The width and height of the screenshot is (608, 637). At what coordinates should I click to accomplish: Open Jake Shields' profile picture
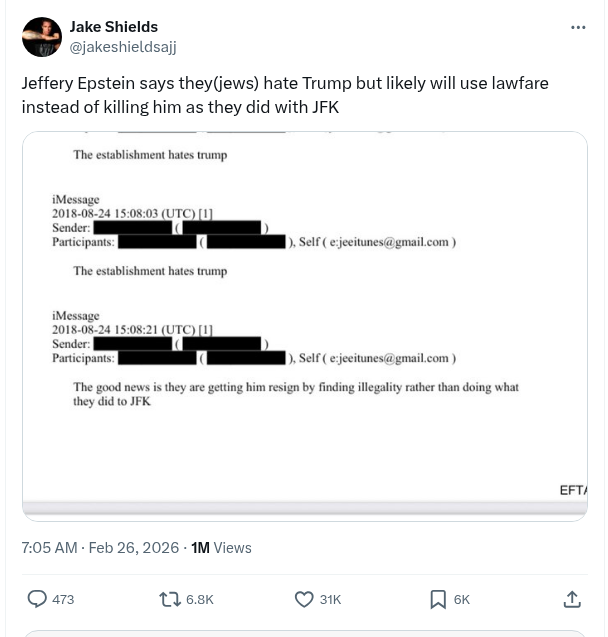[x=42, y=37]
